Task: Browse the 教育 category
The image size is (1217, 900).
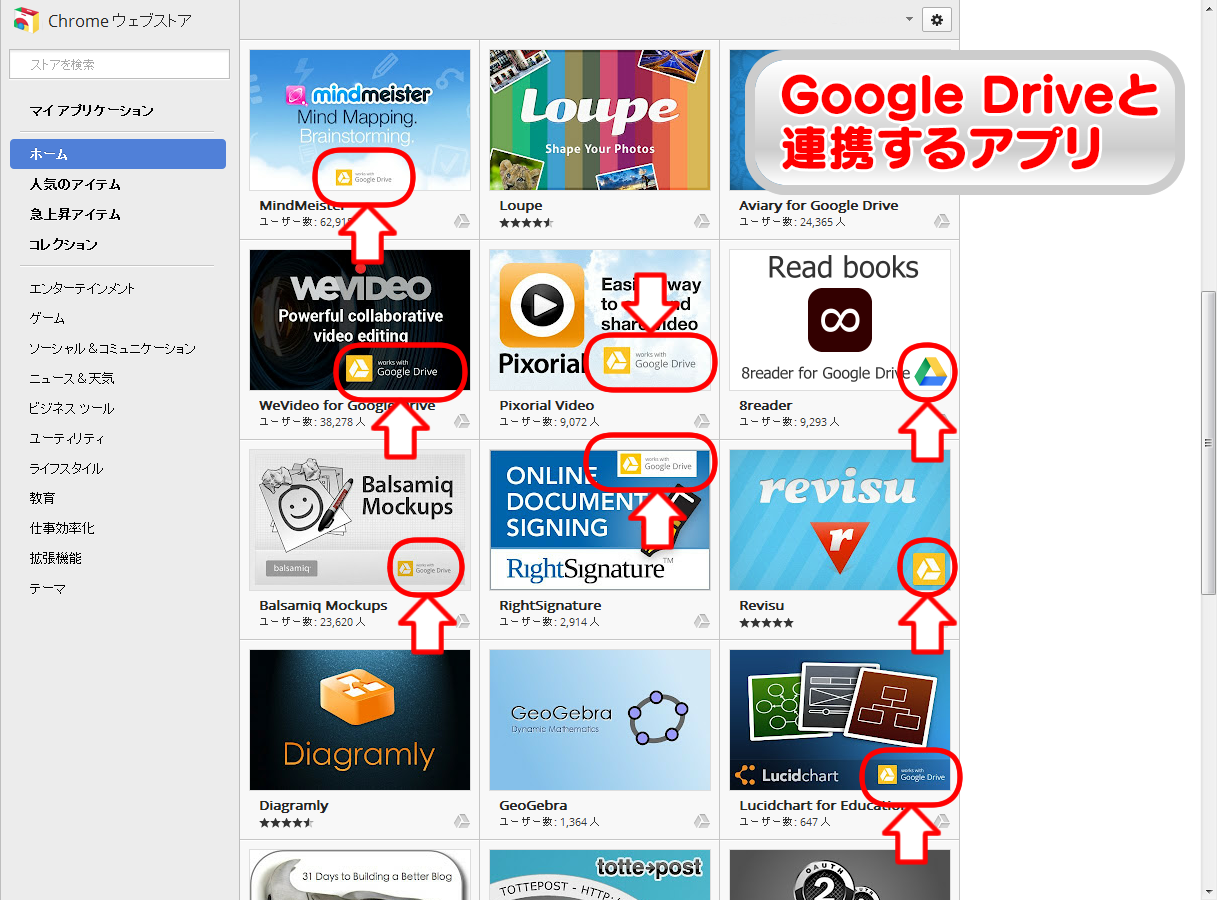Action: click(42, 498)
